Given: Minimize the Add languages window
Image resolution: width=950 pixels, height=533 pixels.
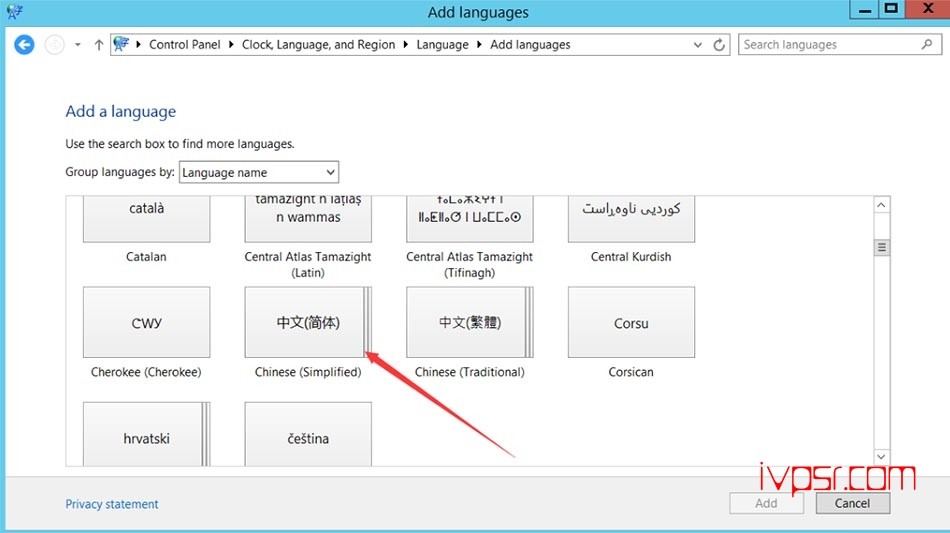Looking at the screenshot, I should click(x=865, y=9).
